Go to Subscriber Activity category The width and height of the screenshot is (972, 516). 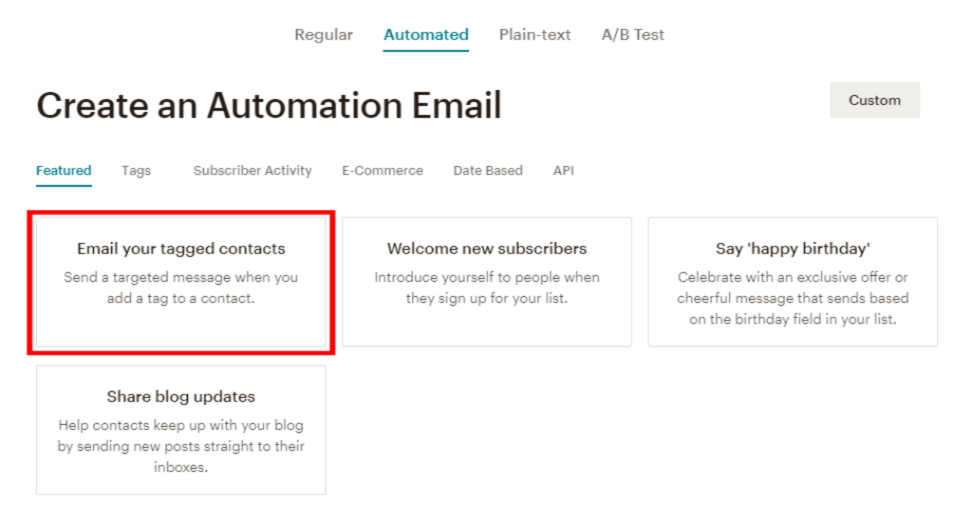pos(252,171)
